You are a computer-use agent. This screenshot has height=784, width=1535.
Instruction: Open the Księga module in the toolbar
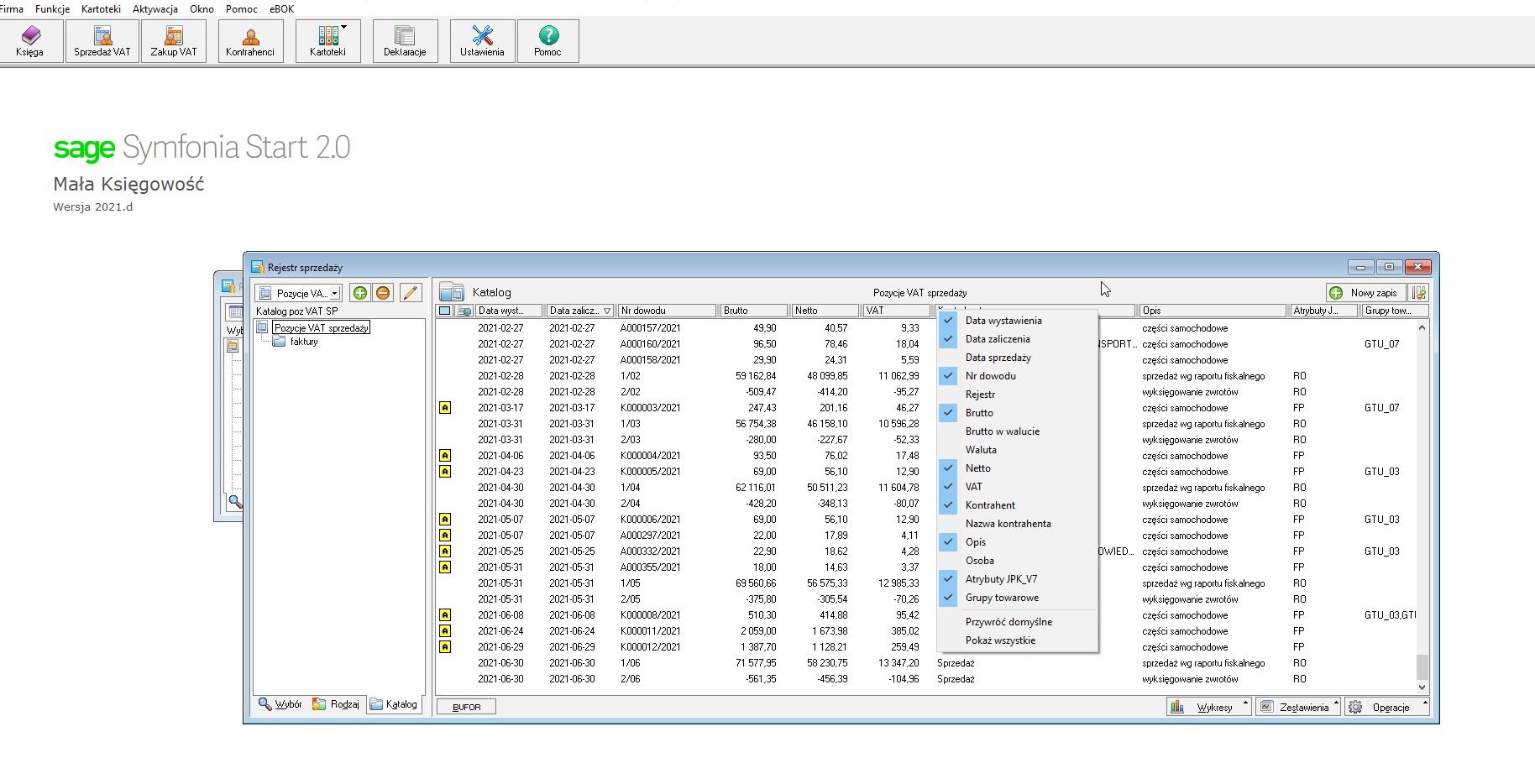32,41
